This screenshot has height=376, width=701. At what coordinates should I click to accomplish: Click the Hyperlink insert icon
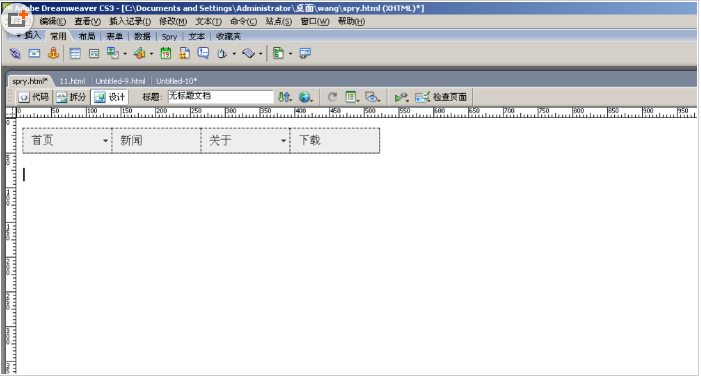click(x=15, y=54)
